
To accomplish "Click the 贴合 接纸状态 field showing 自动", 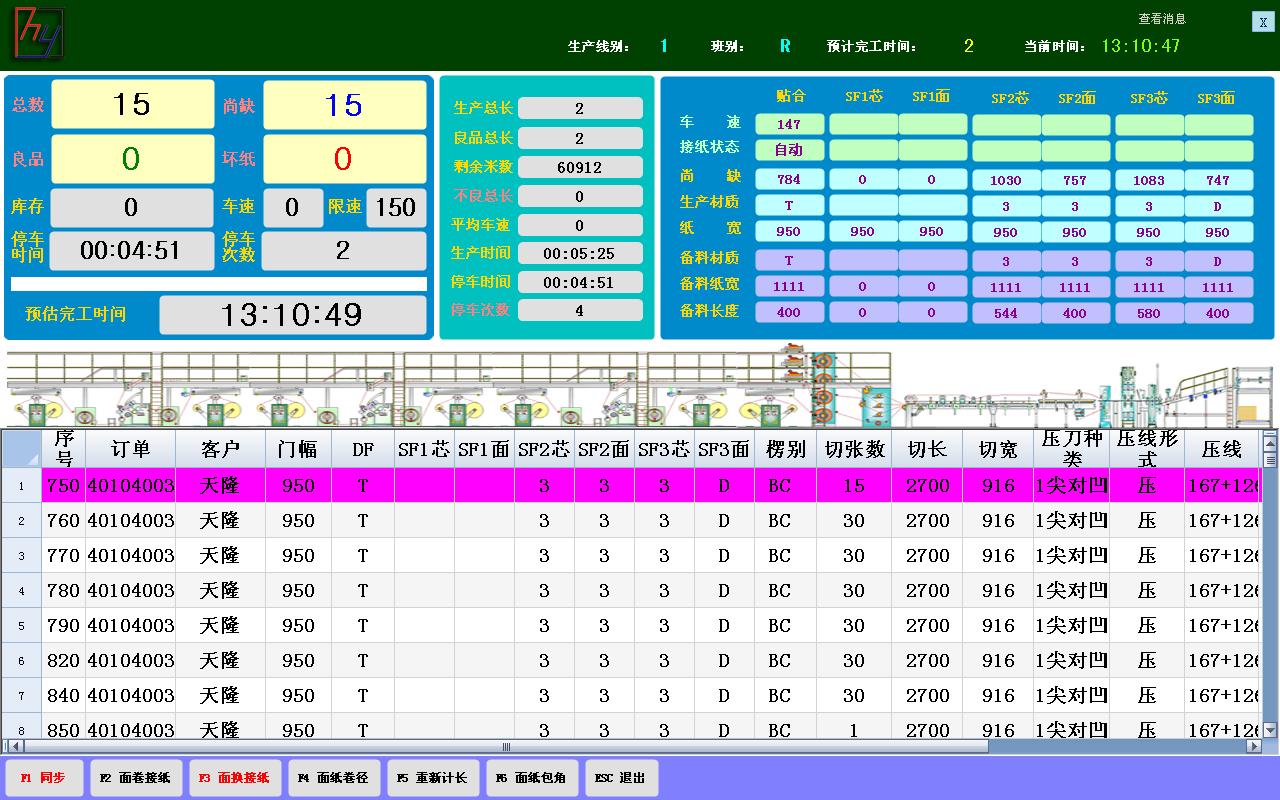I will [789, 151].
